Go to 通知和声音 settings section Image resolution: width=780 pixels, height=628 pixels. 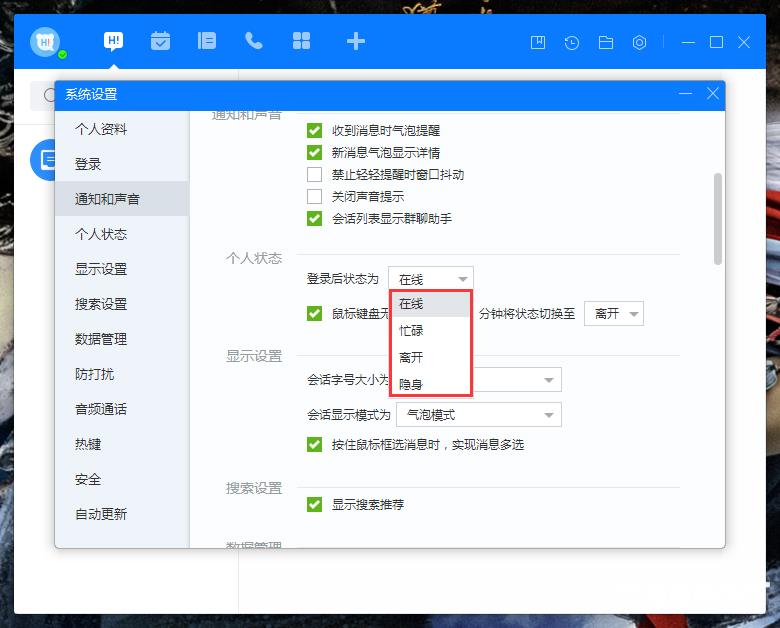coord(122,199)
